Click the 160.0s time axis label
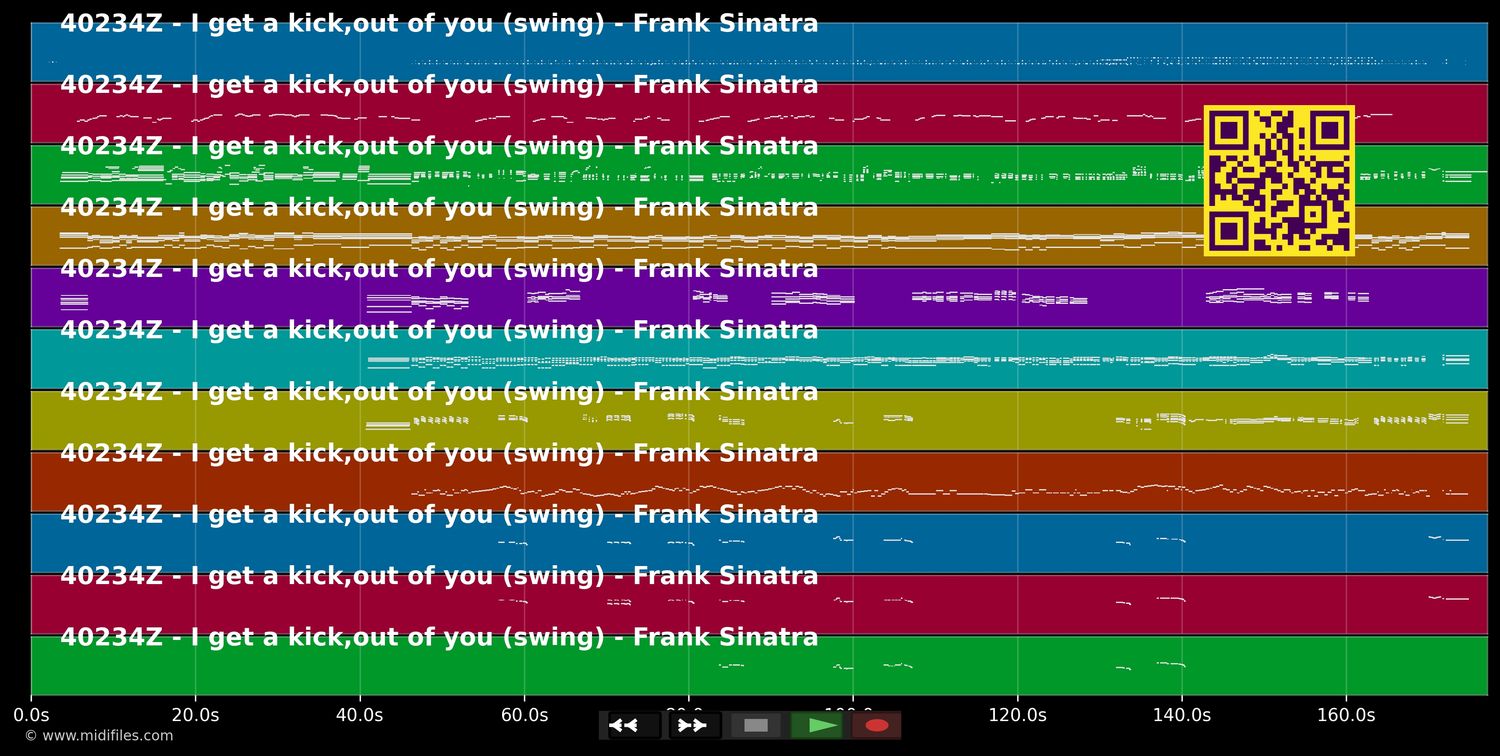This screenshot has height=756, width=1500. click(1346, 715)
